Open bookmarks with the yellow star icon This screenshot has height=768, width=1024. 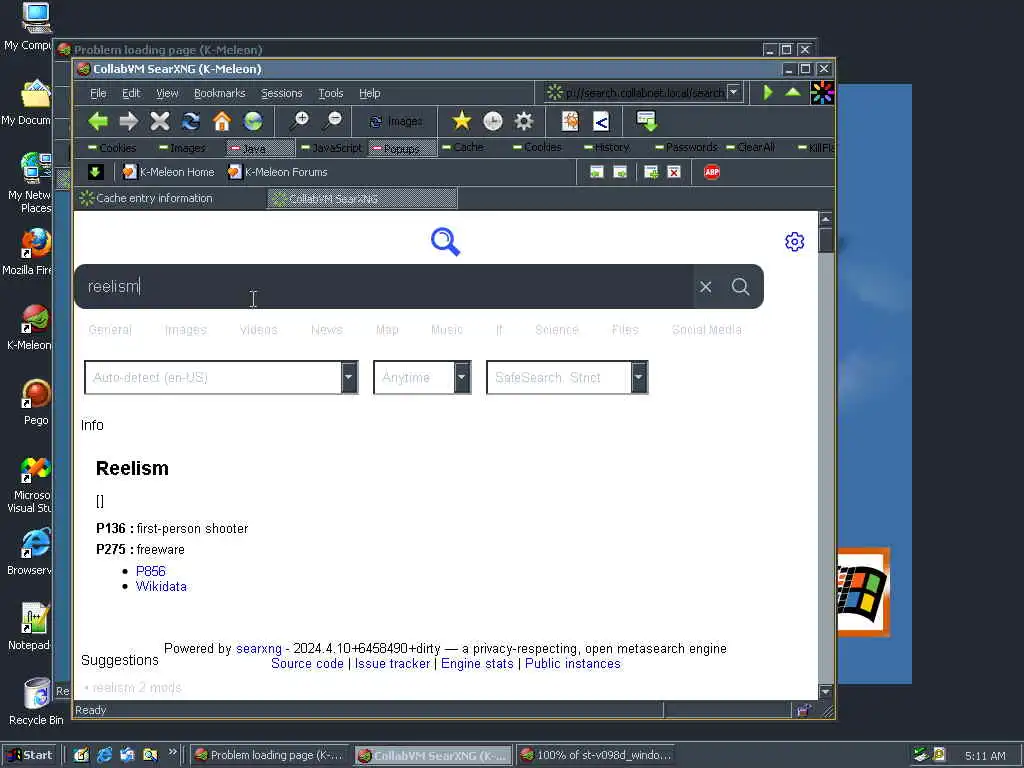[462, 121]
